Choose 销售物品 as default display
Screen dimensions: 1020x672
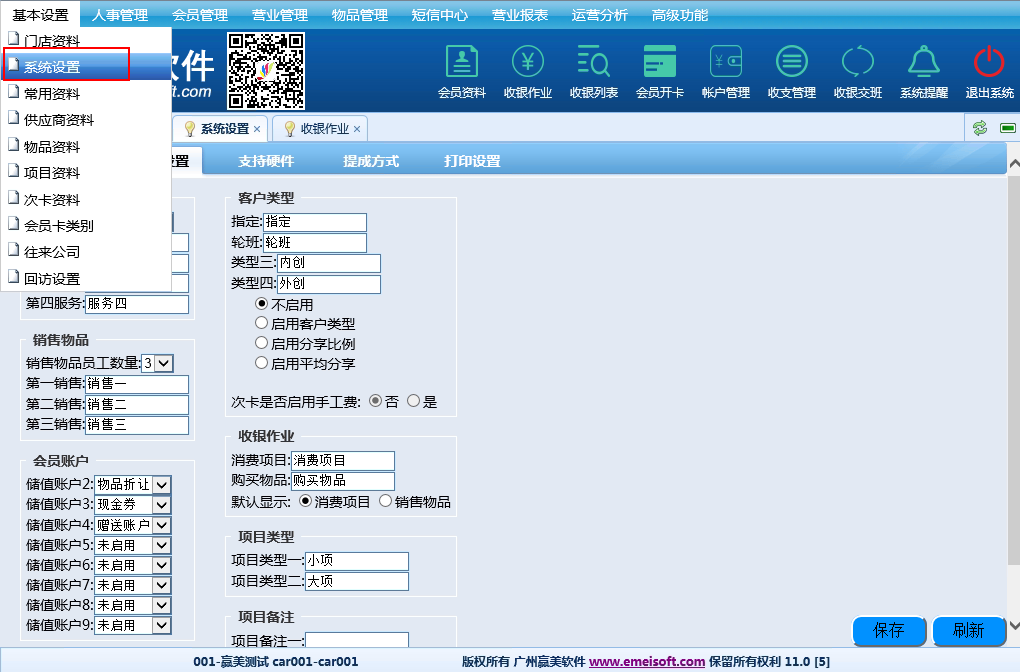coord(386,502)
